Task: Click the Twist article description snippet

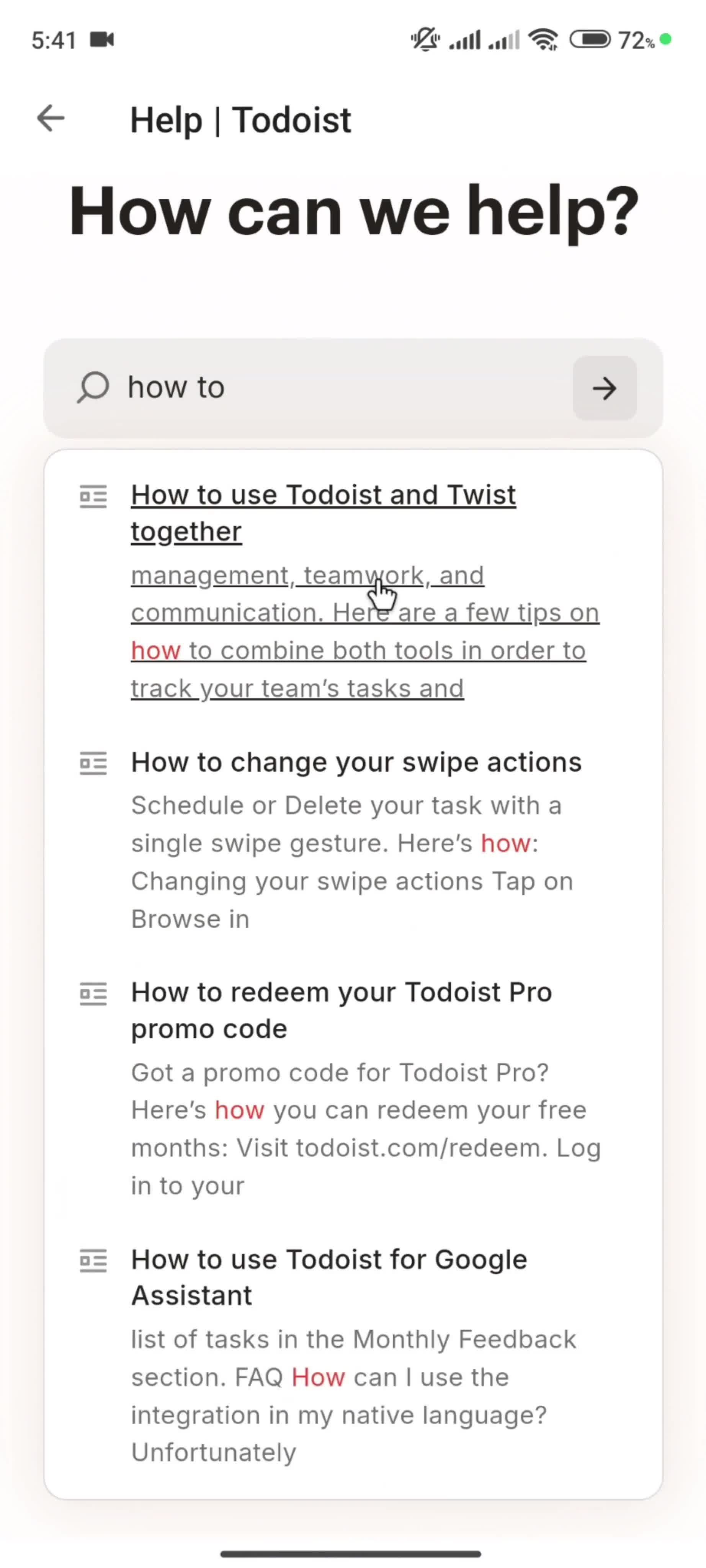Action: click(365, 632)
